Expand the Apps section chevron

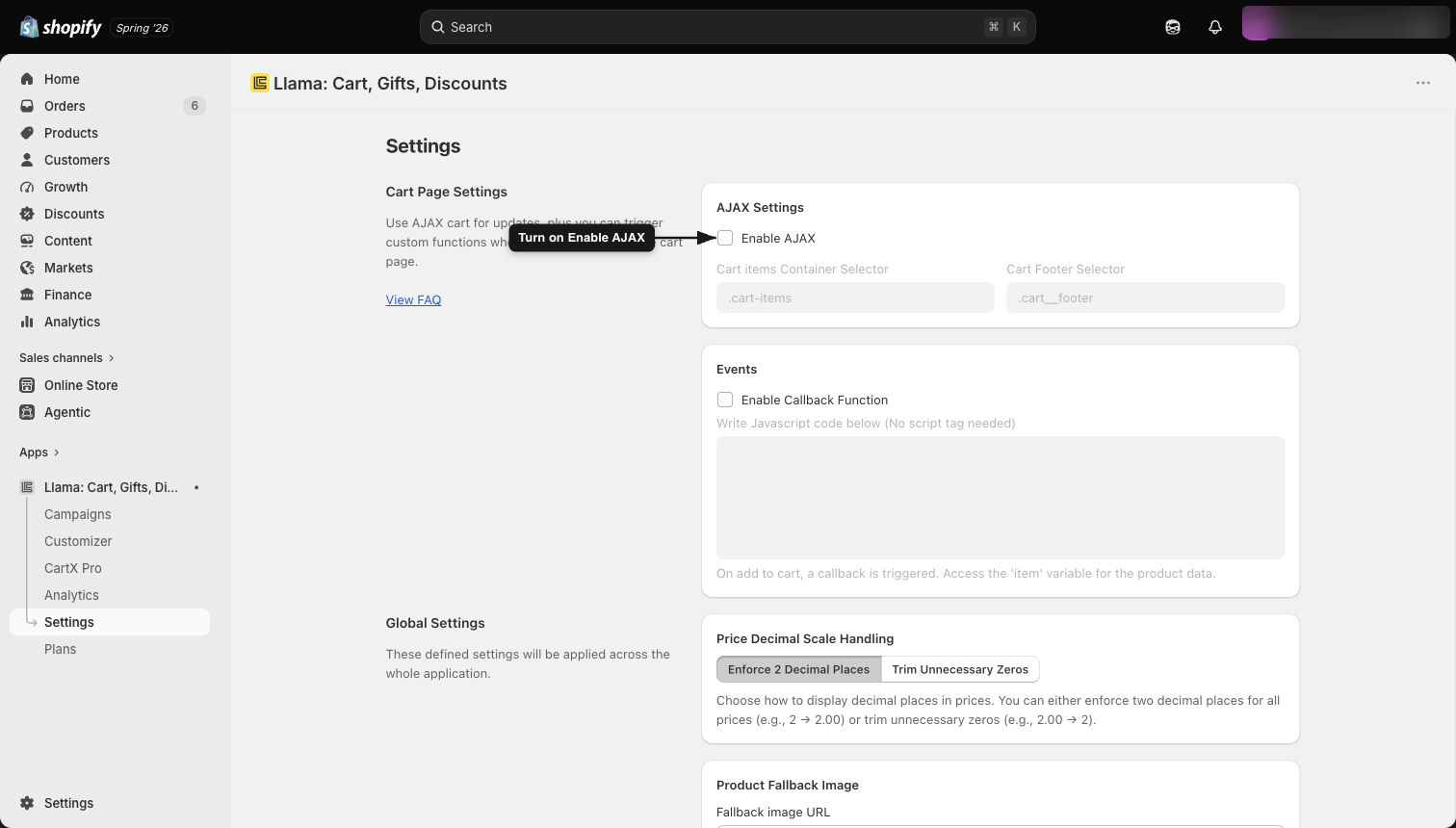click(56, 453)
